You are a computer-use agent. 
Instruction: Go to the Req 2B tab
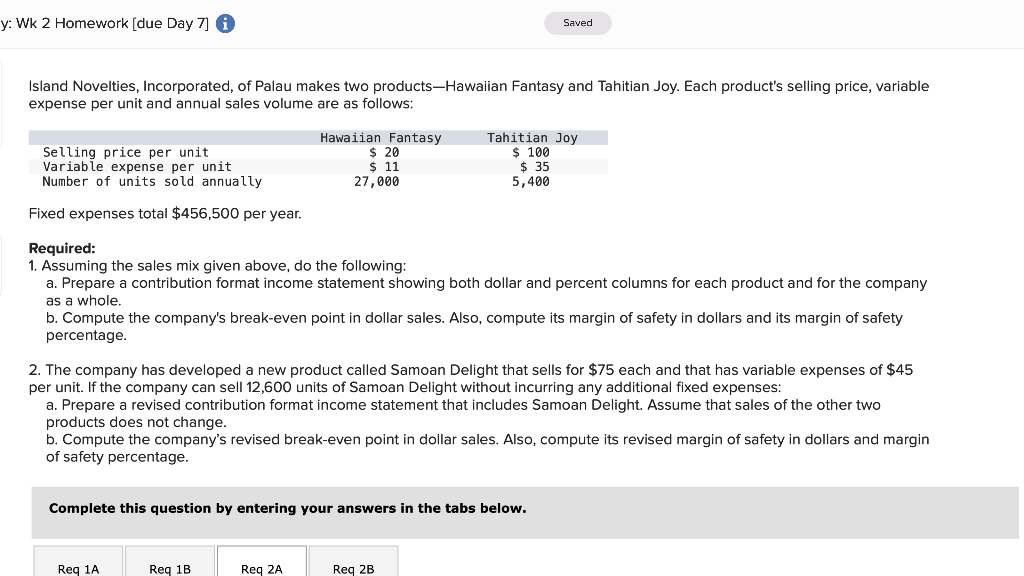click(354, 567)
